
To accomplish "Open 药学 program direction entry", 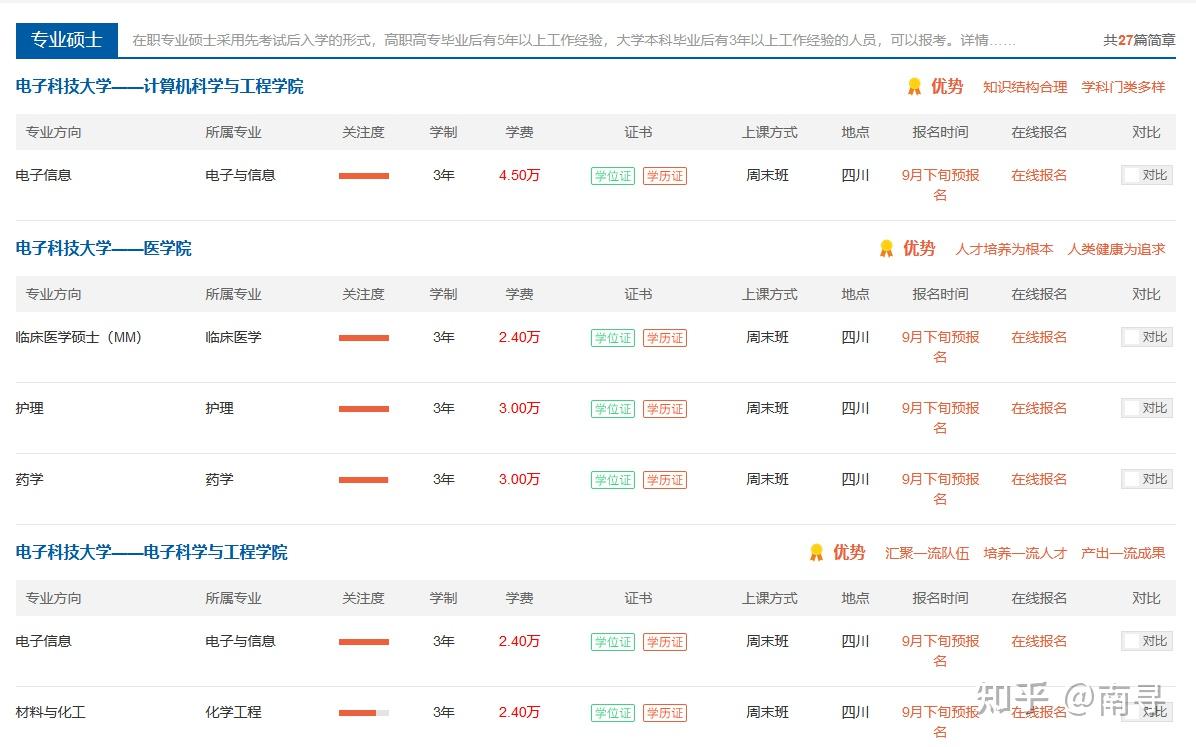I will [x=30, y=478].
